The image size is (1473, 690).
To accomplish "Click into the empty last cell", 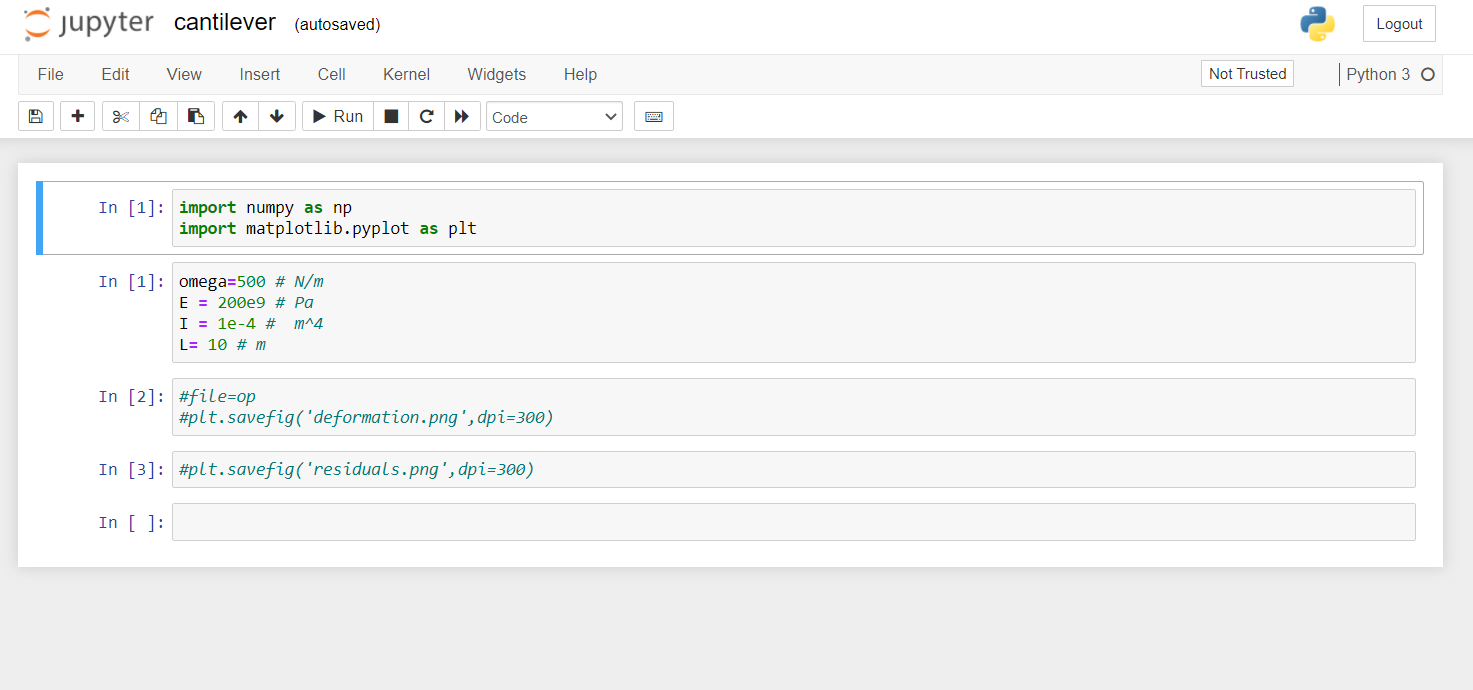I will coord(794,522).
